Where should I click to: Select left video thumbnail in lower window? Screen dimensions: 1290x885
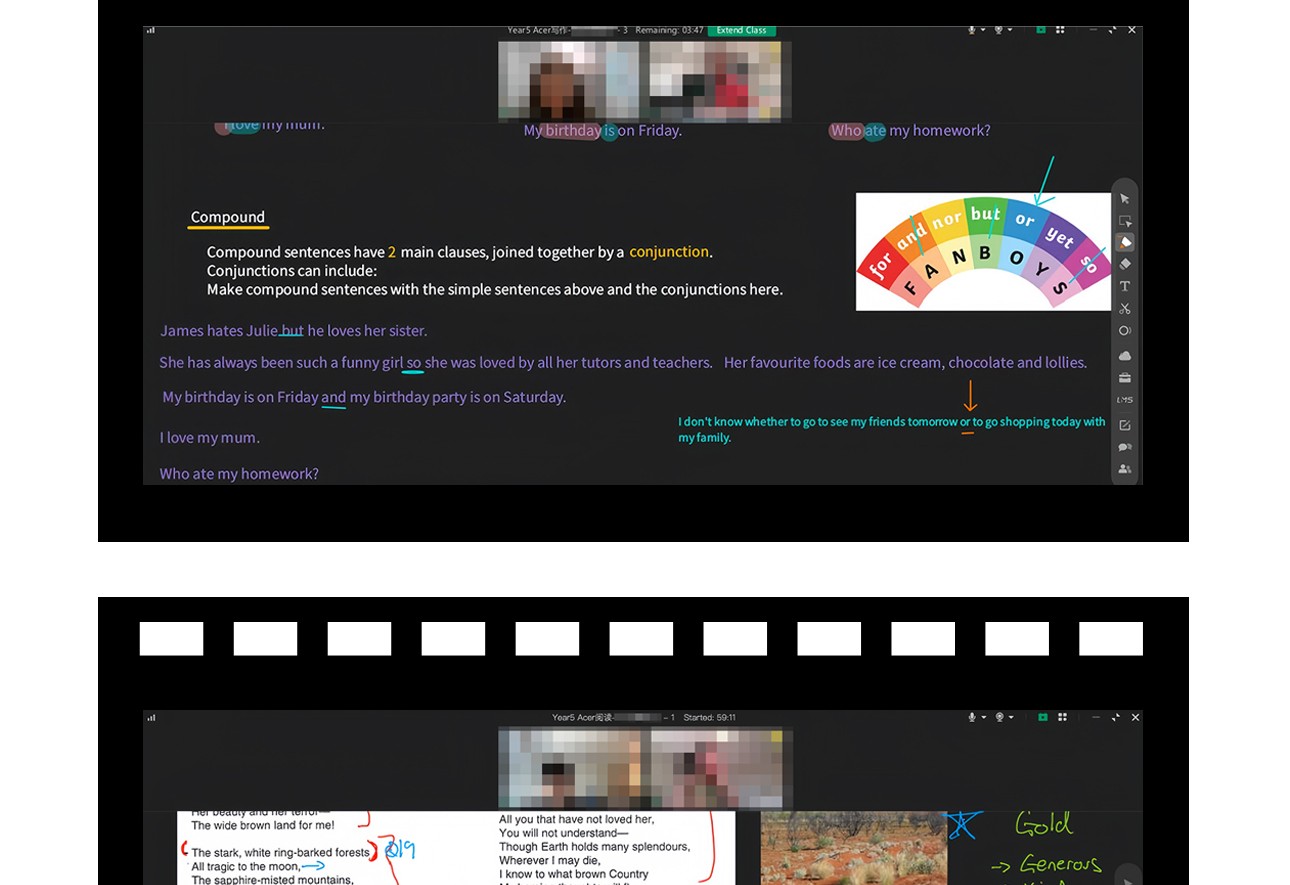tap(570, 768)
